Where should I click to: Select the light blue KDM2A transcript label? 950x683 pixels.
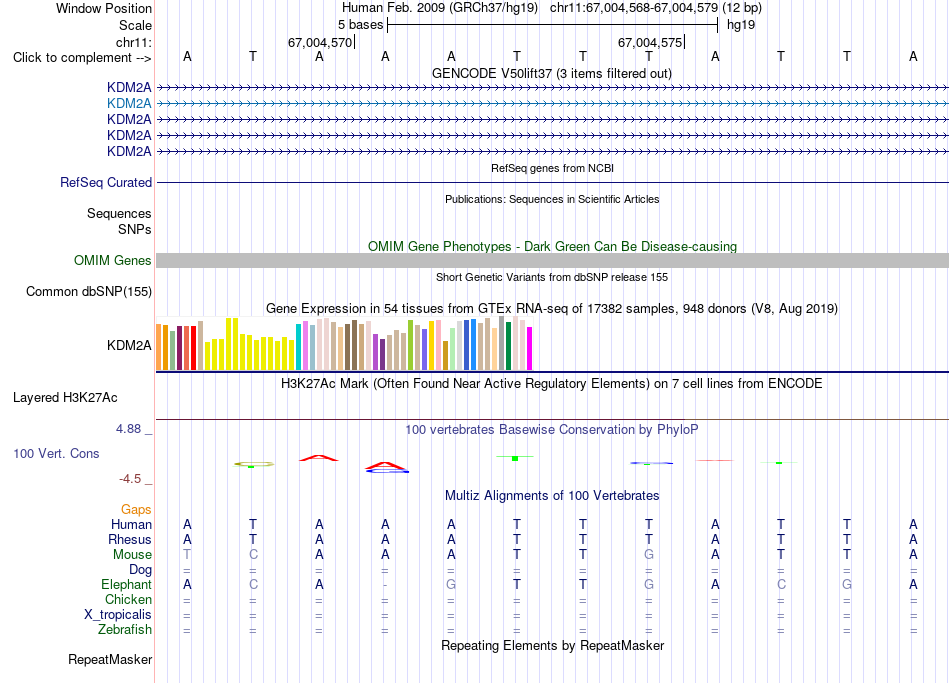(x=129, y=104)
